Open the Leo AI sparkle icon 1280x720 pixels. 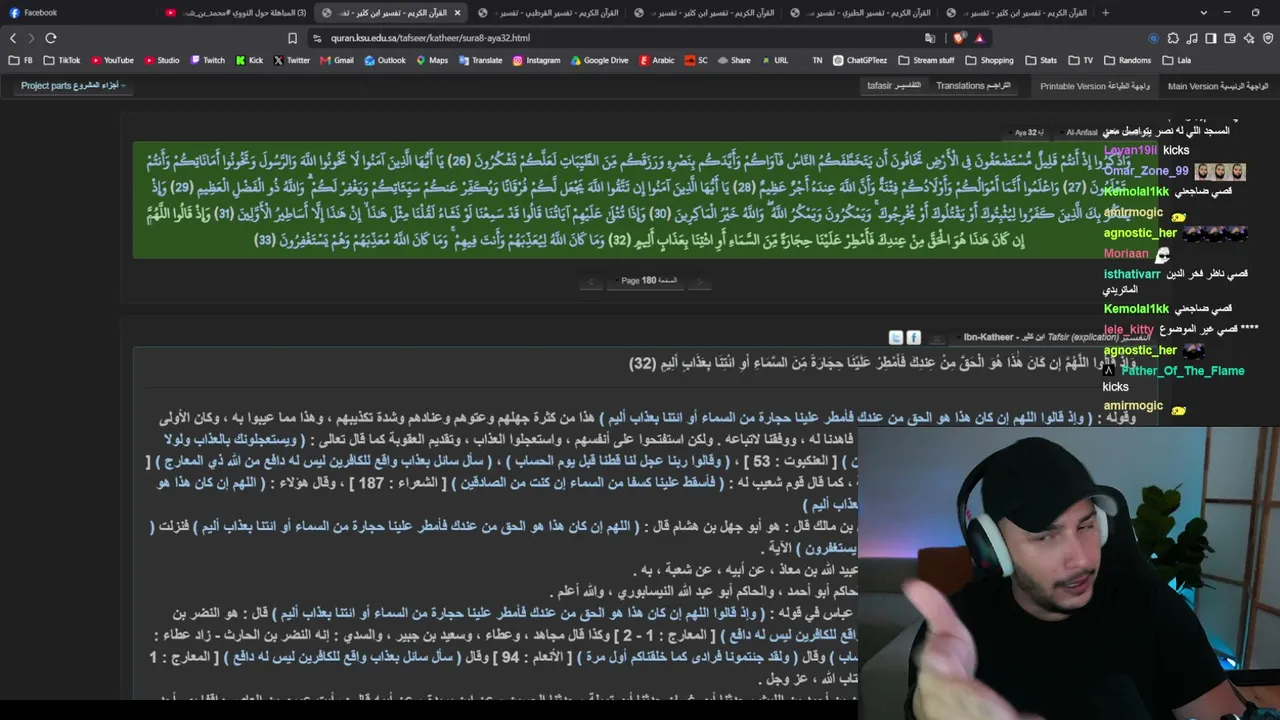(x=1249, y=38)
